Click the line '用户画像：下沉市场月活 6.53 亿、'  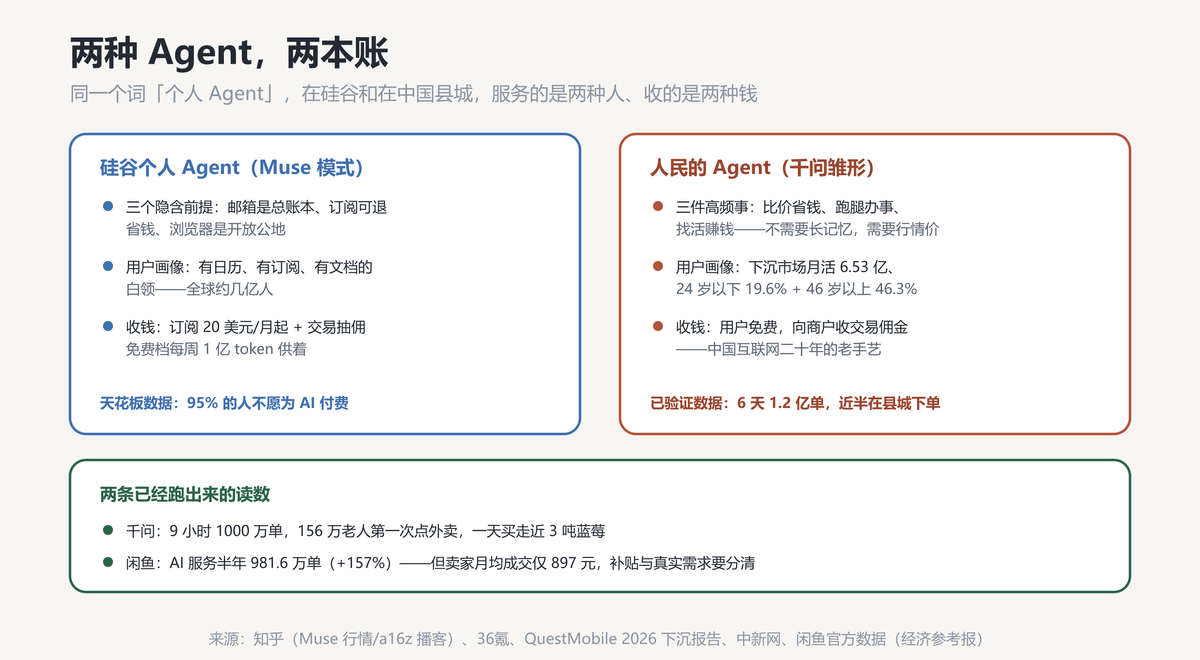point(785,267)
